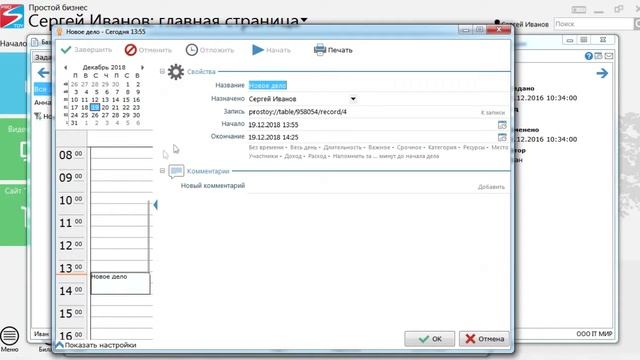Toggle the 'Без времени' option
Viewport: 640px width, 360px height.
[x=266, y=147]
